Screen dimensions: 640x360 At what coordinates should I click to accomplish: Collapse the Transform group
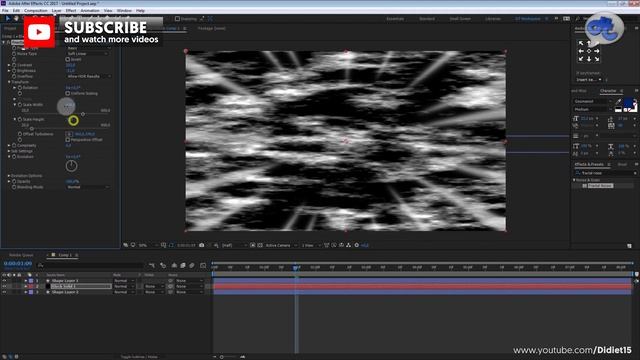pyautogui.click(x=9, y=82)
